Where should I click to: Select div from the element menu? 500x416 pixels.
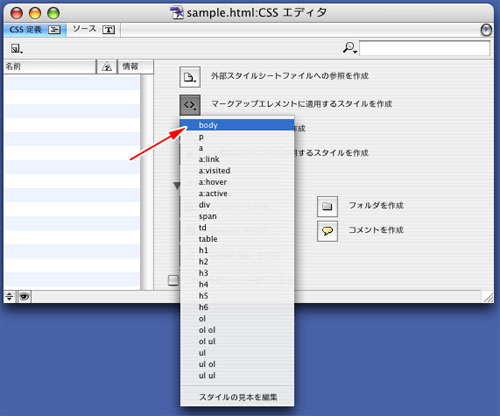(237, 205)
